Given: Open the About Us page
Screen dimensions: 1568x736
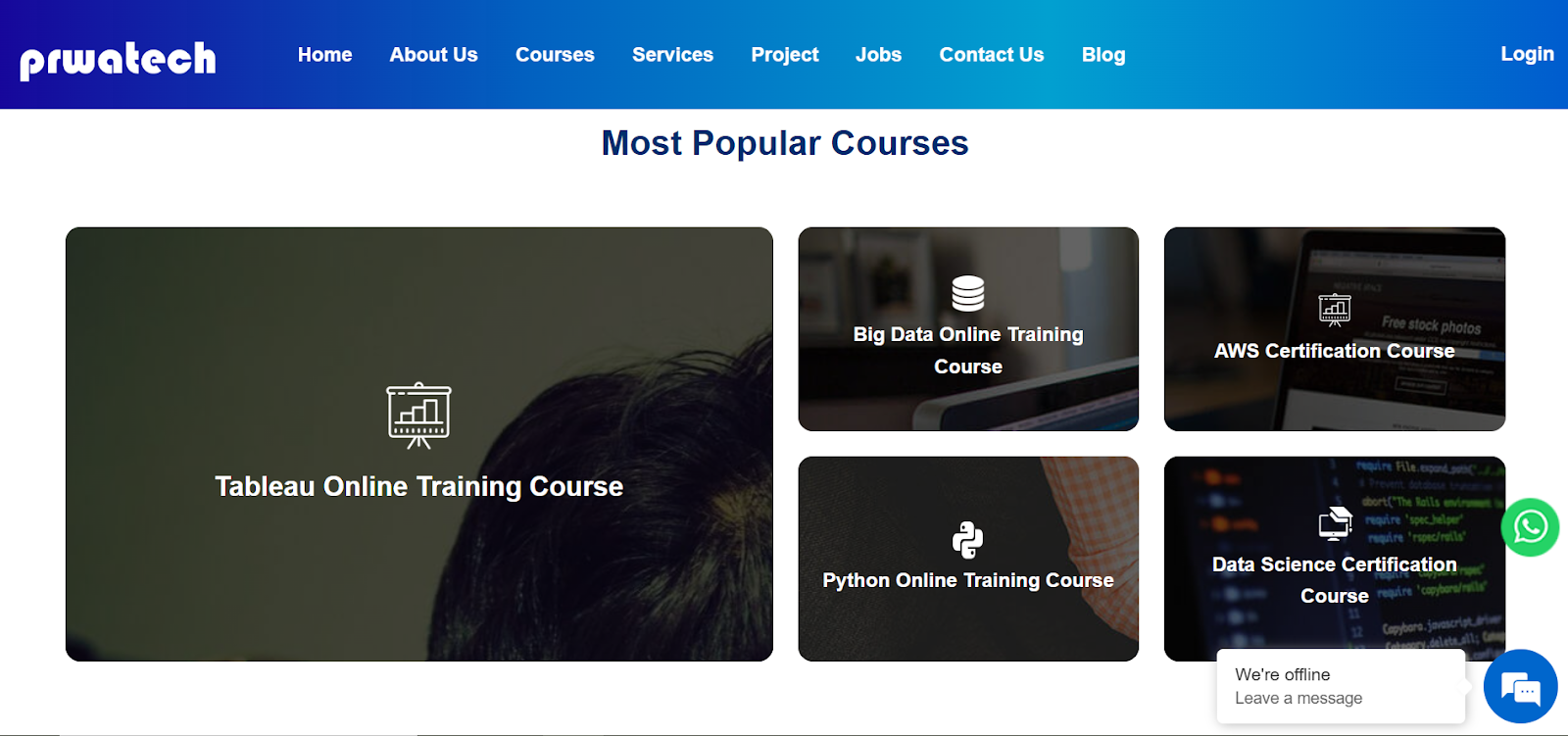Looking at the screenshot, I should [433, 55].
